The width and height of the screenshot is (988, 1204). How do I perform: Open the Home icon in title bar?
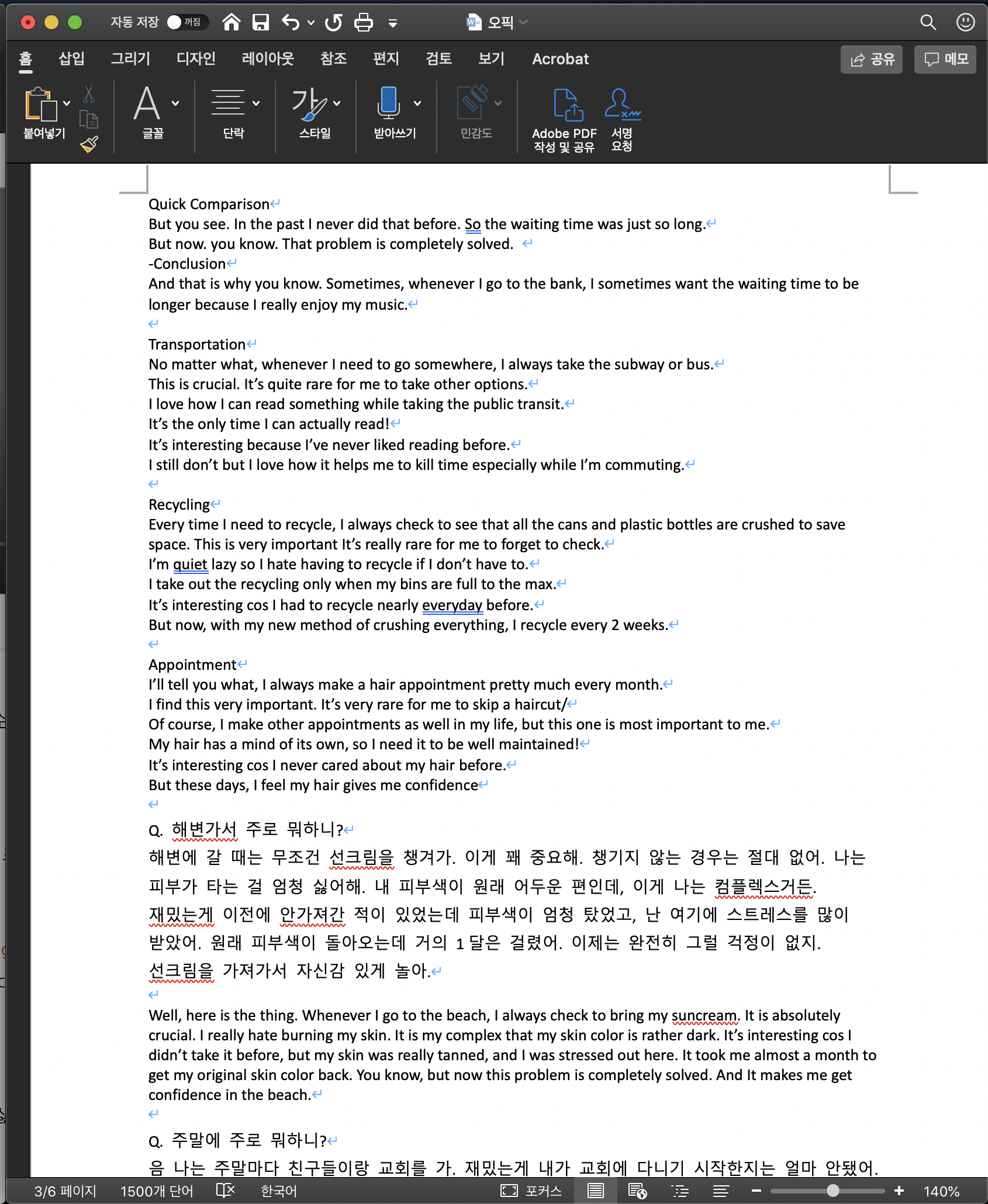point(232,22)
